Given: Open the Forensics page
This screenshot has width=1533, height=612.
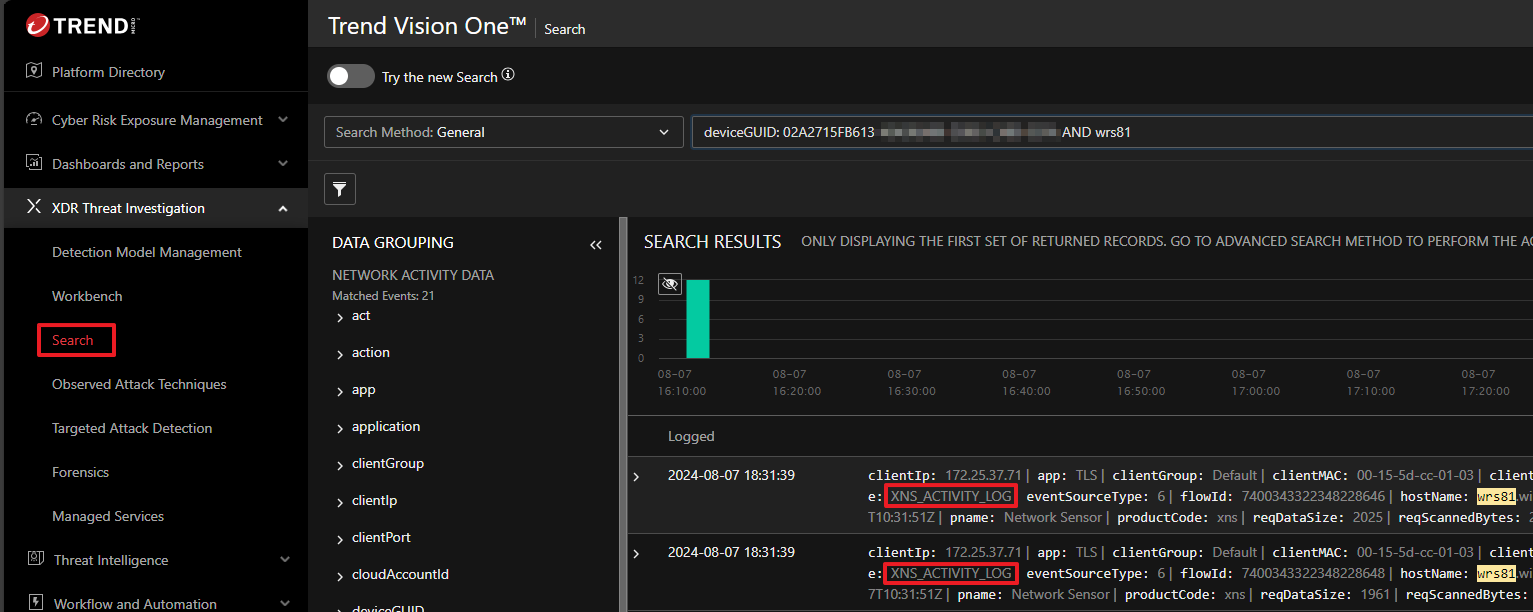Looking at the screenshot, I should point(80,472).
